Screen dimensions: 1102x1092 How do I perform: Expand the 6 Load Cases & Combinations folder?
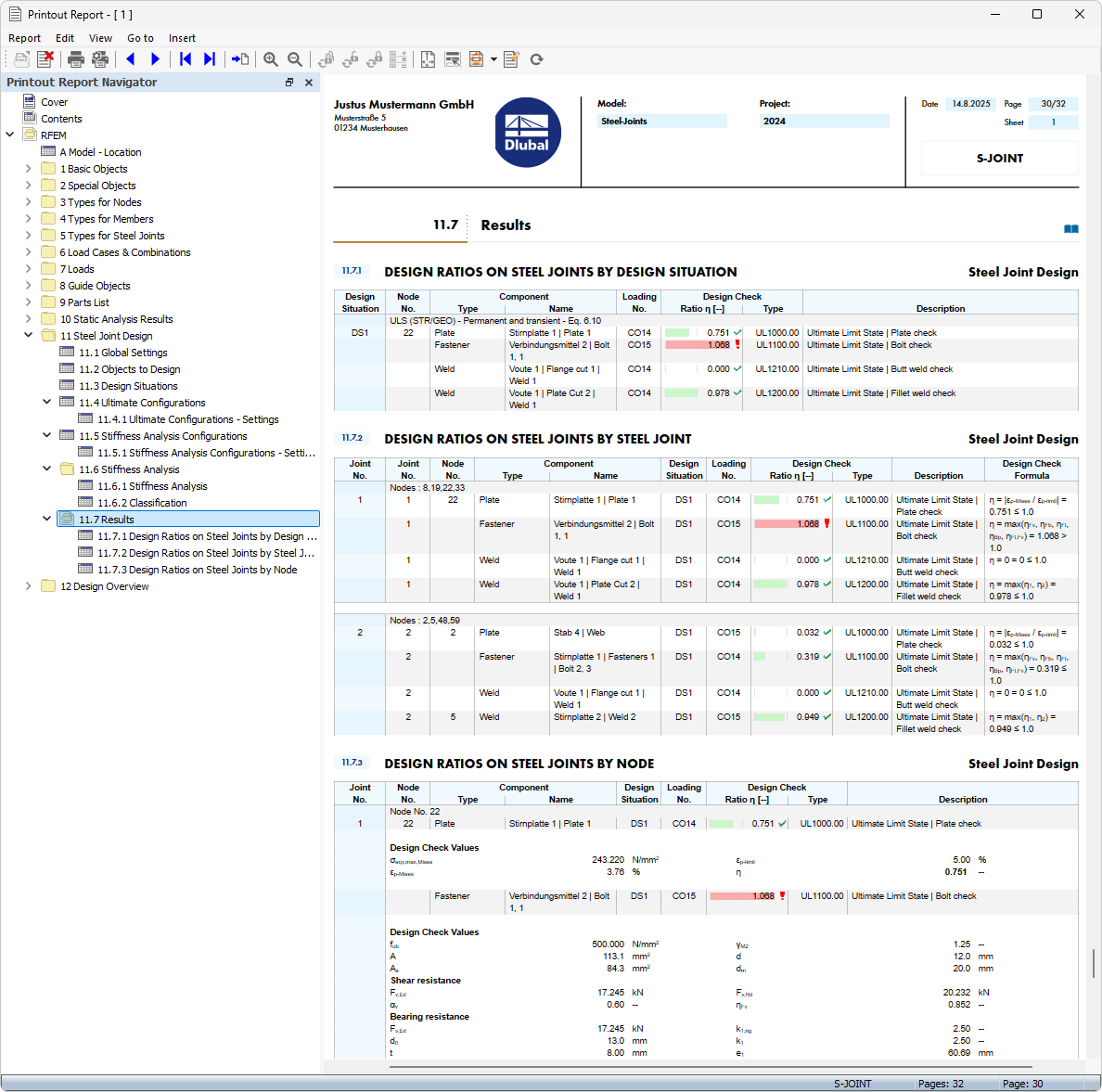pos(28,251)
